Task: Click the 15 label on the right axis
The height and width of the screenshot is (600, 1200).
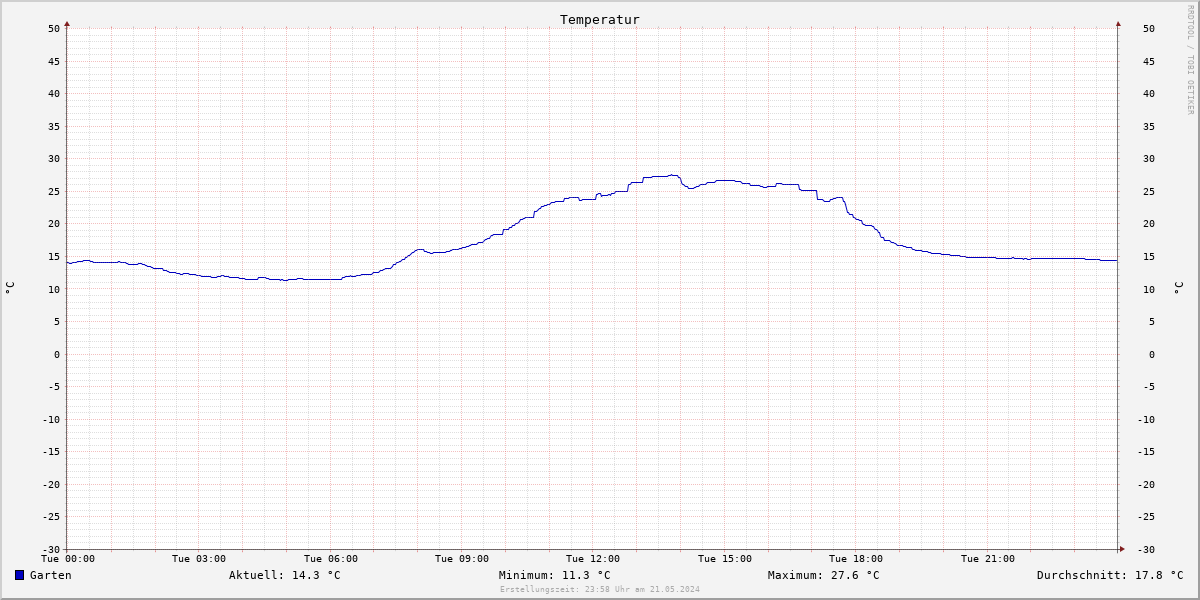Action: coord(1149,256)
